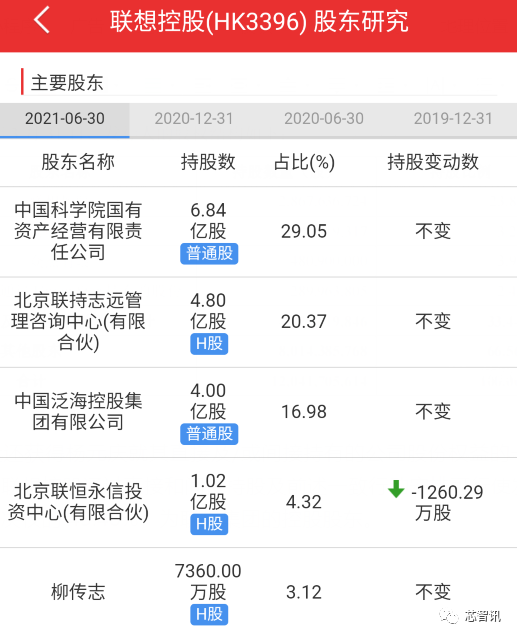Open the 2020-06-30 tab
This screenshot has height=639, width=517.
click(323, 119)
